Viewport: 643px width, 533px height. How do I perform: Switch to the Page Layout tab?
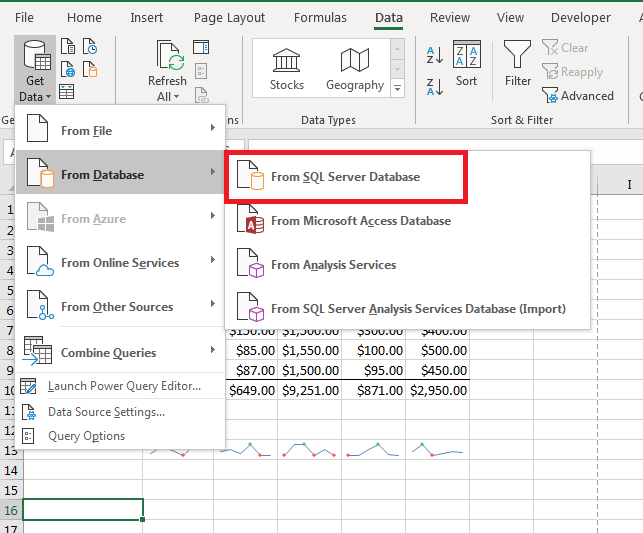[x=229, y=18]
